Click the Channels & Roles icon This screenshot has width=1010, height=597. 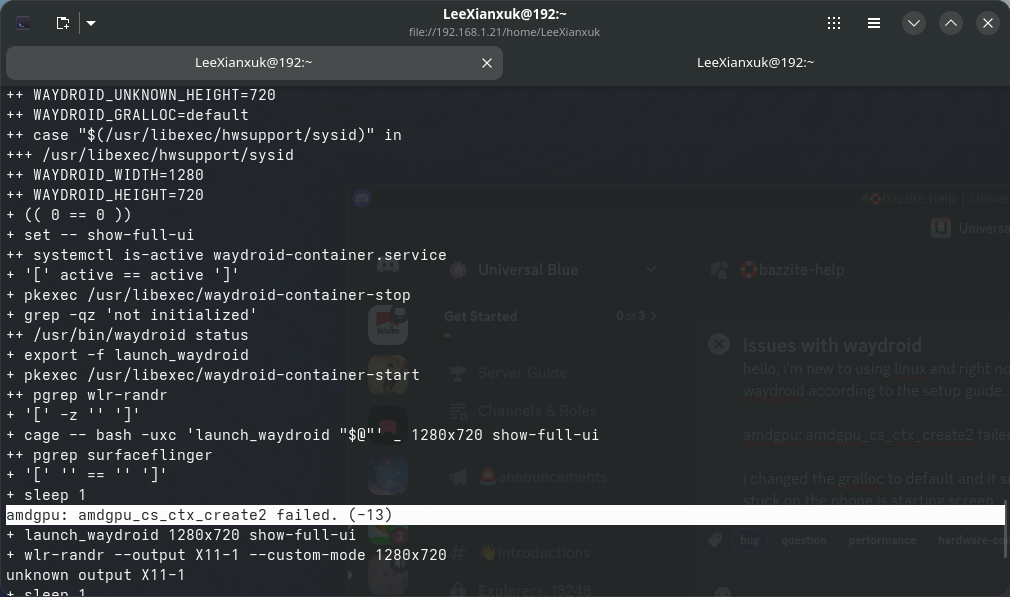point(458,411)
